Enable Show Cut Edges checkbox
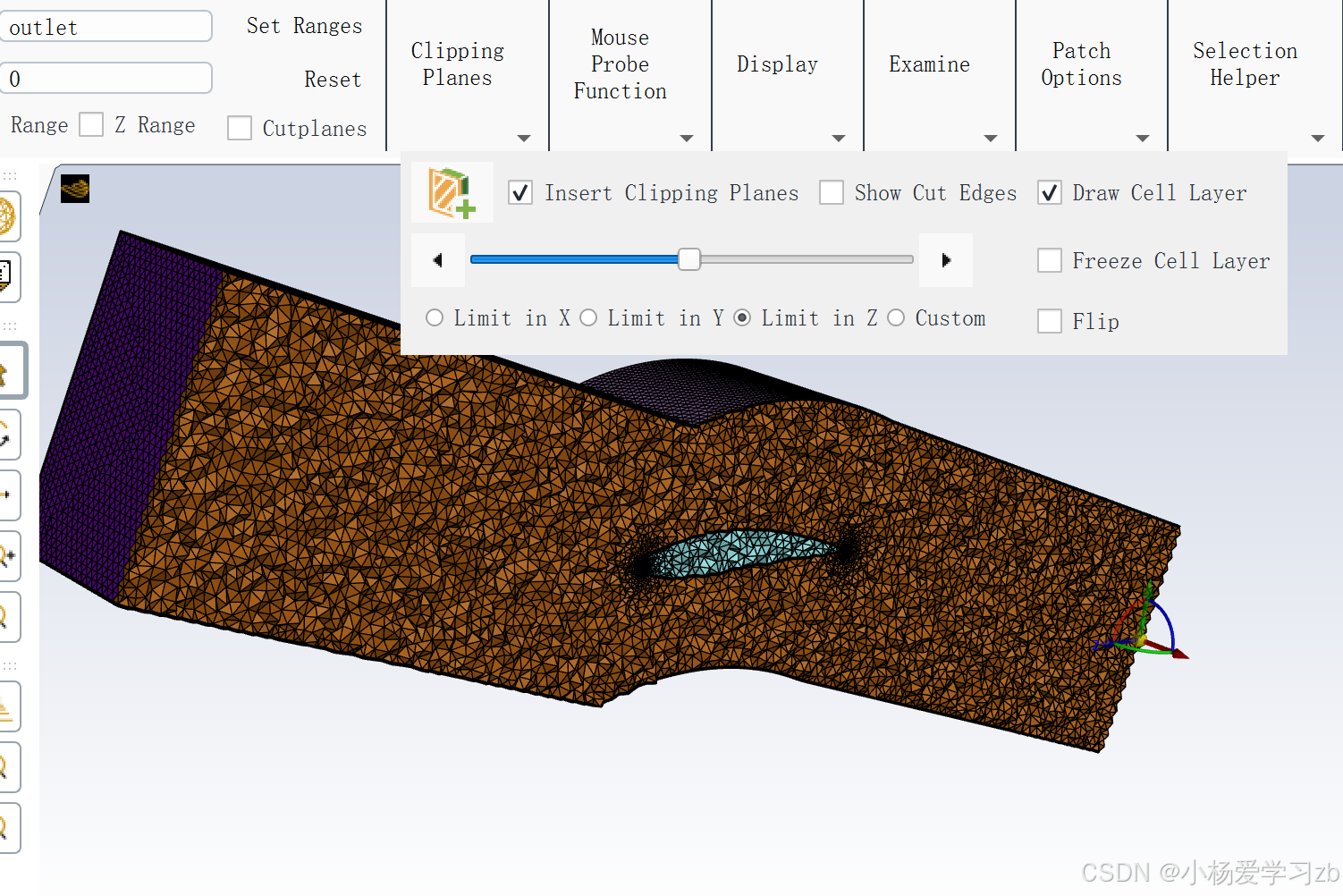The image size is (1343, 896). tap(832, 192)
